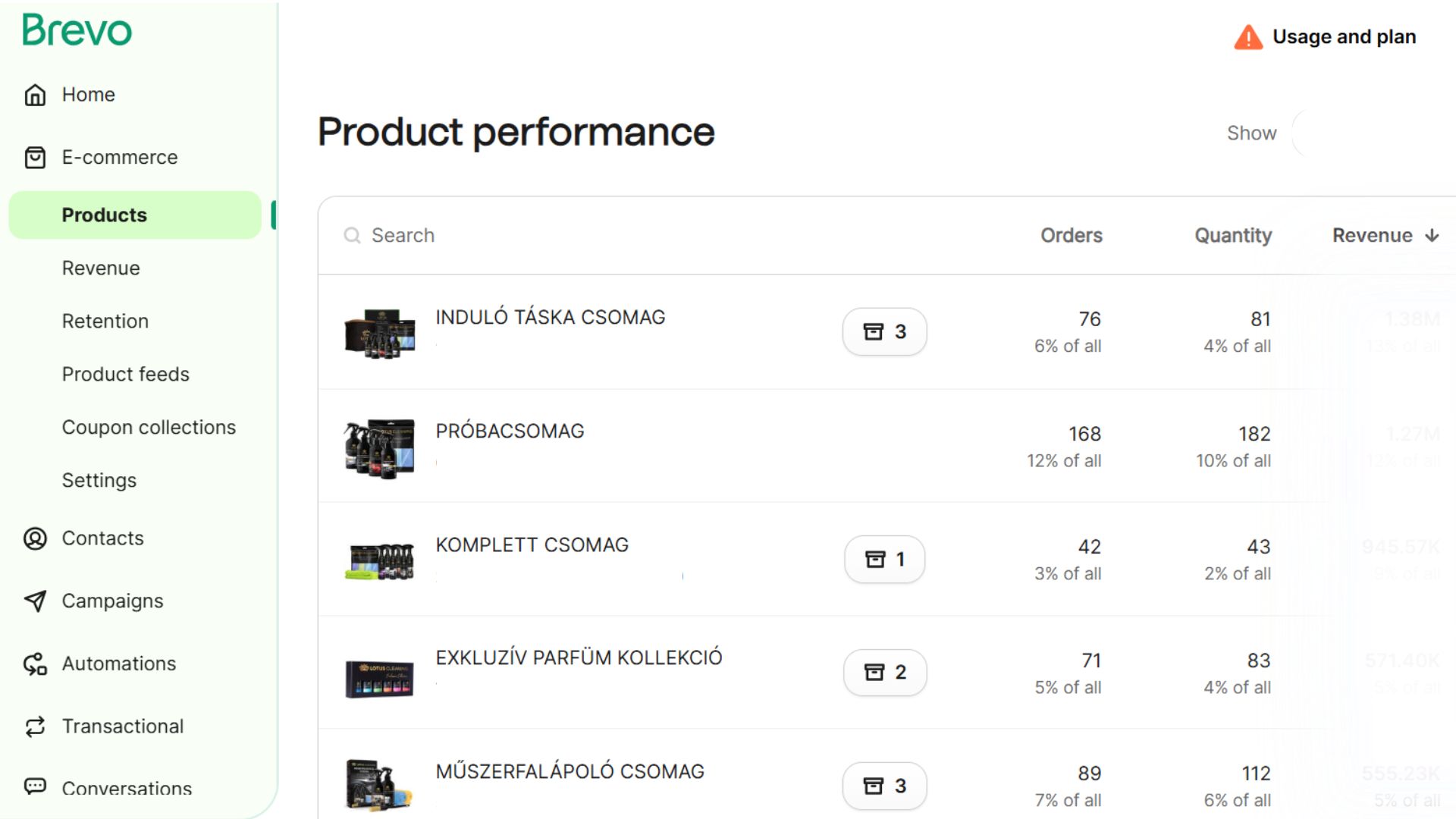
Task: Click the Search products field
Action: point(531,236)
